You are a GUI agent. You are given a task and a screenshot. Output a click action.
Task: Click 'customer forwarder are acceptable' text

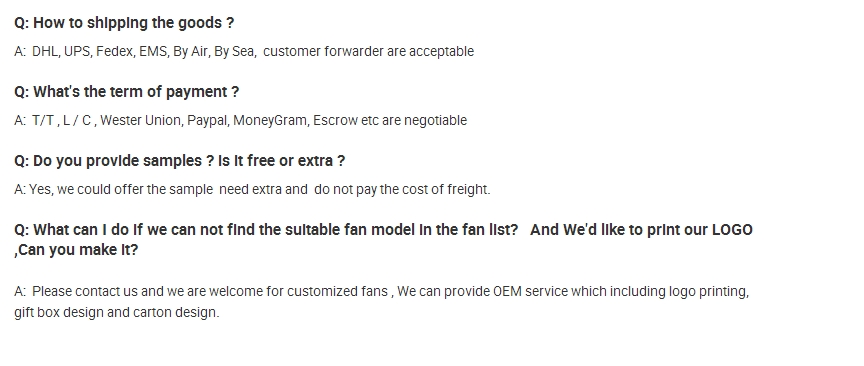369,51
